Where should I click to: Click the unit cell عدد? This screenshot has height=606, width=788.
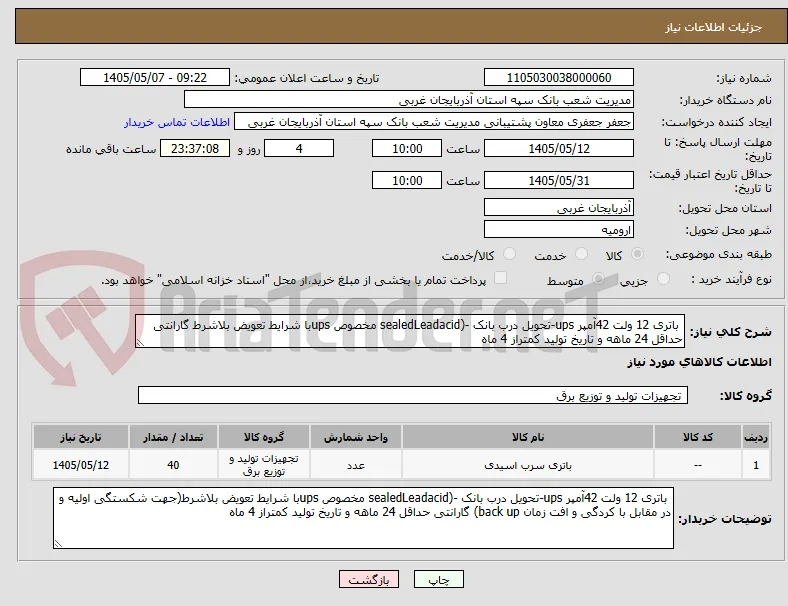356,465
